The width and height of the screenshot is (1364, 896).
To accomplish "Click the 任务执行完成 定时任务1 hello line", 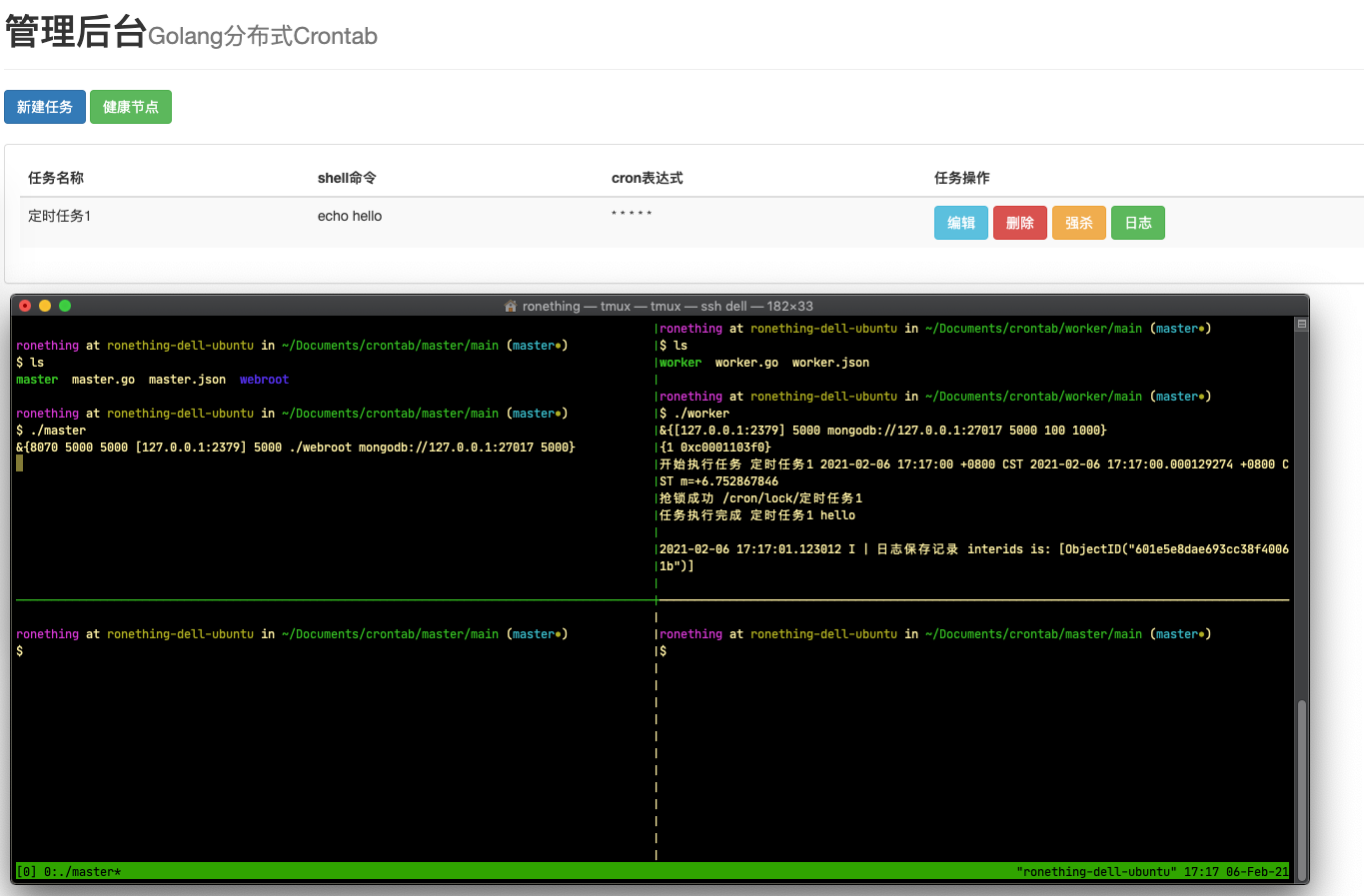I will 757,515.
